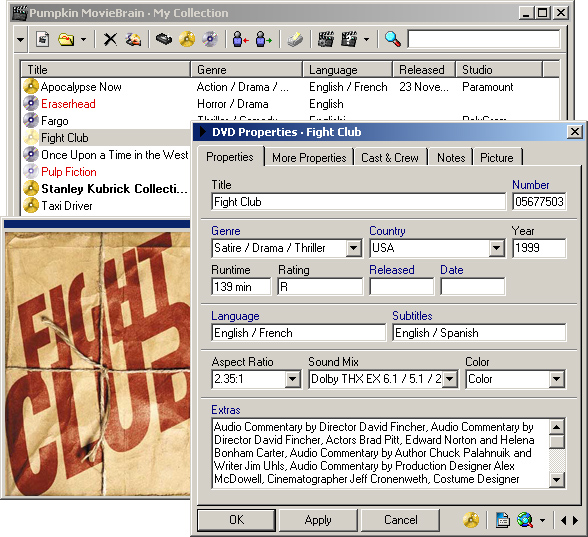Viewport: 588px width, 537px height.
Task: Click the Subtitles field English / Spanish
Action: coord(479,333)
